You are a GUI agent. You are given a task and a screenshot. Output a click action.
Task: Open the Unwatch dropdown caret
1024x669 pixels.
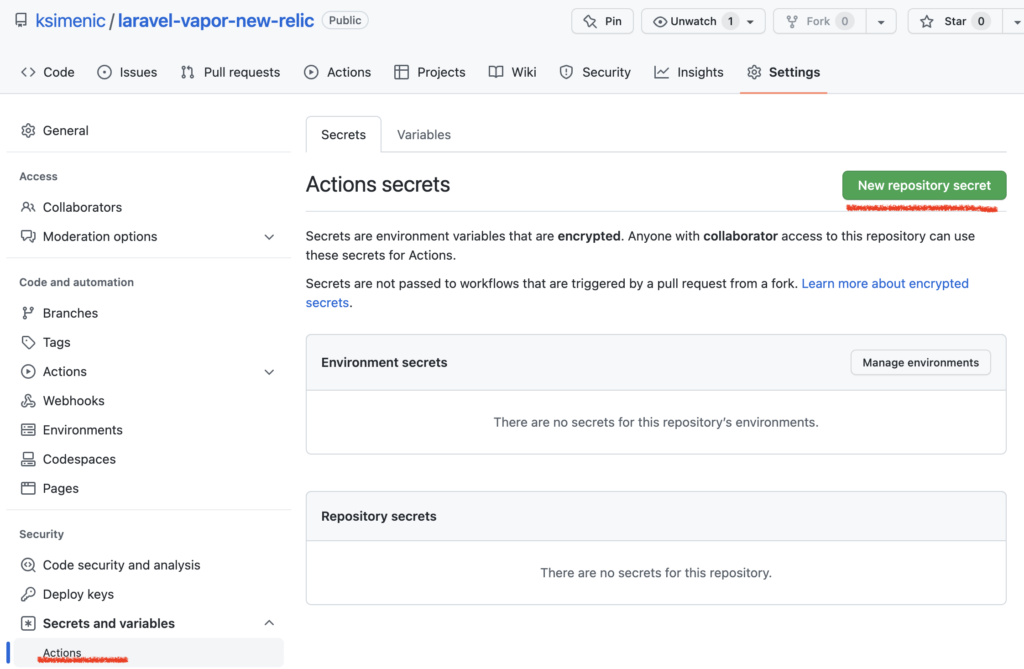tap(751, 22)
